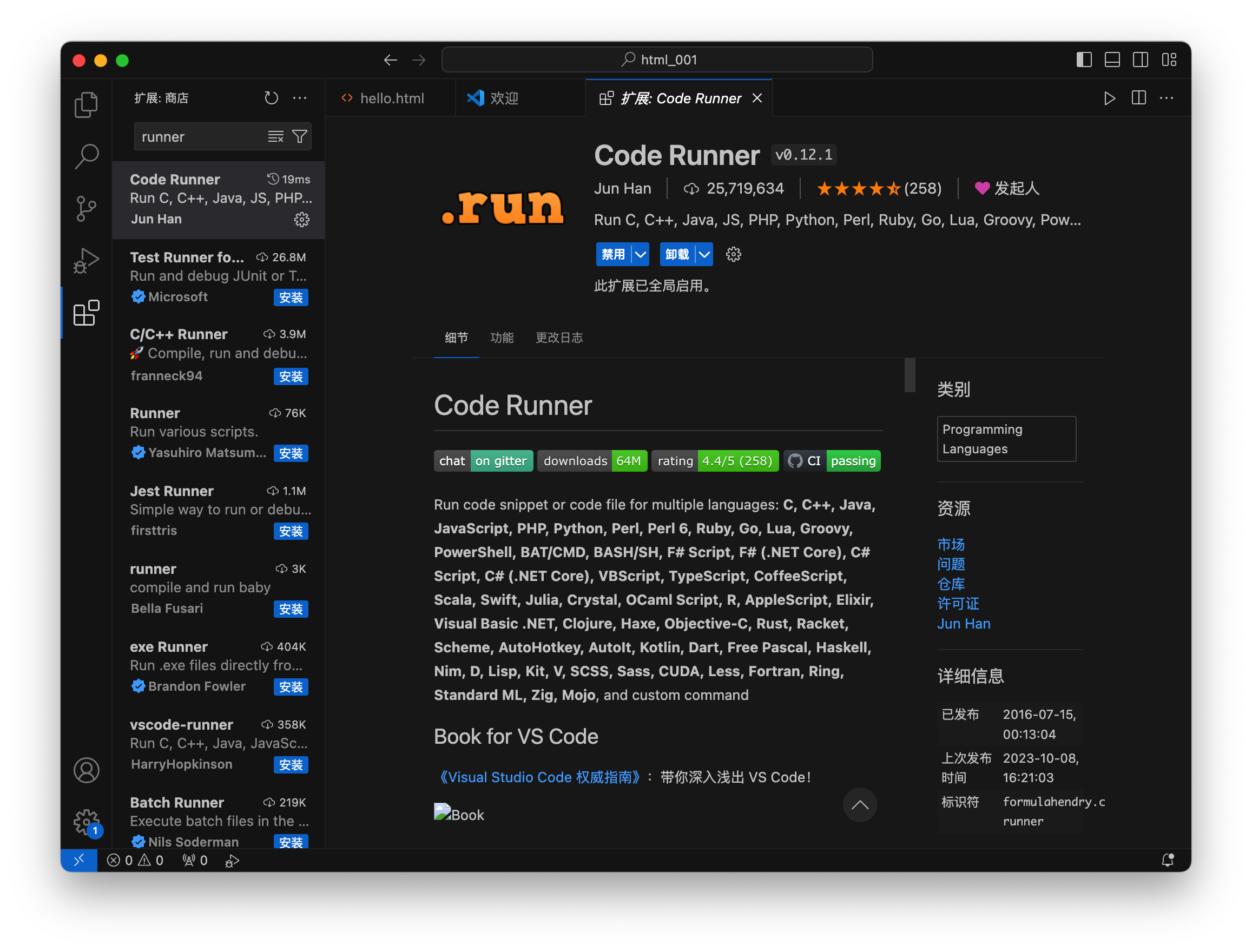This screenshot has width=1252, height=952.
Task: Open remote window from status bar
Action: tap(79, 860)
